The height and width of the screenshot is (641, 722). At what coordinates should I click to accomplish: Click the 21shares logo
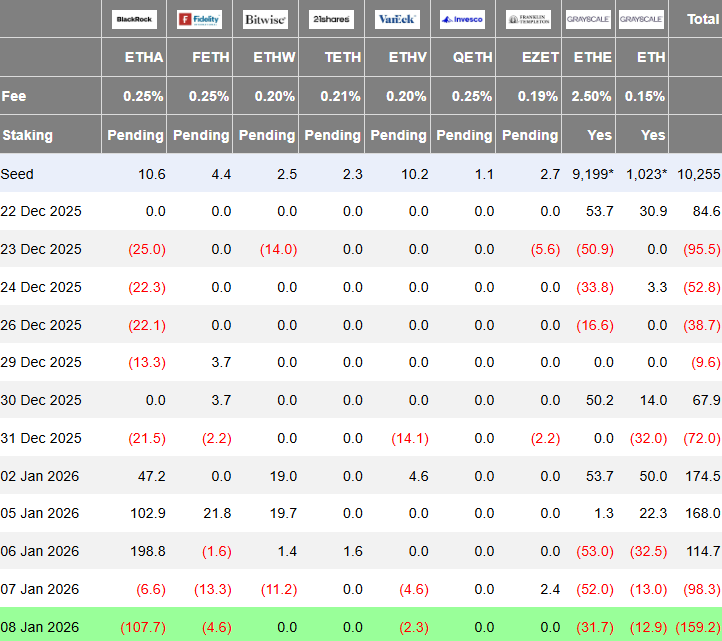pos(331,19)
